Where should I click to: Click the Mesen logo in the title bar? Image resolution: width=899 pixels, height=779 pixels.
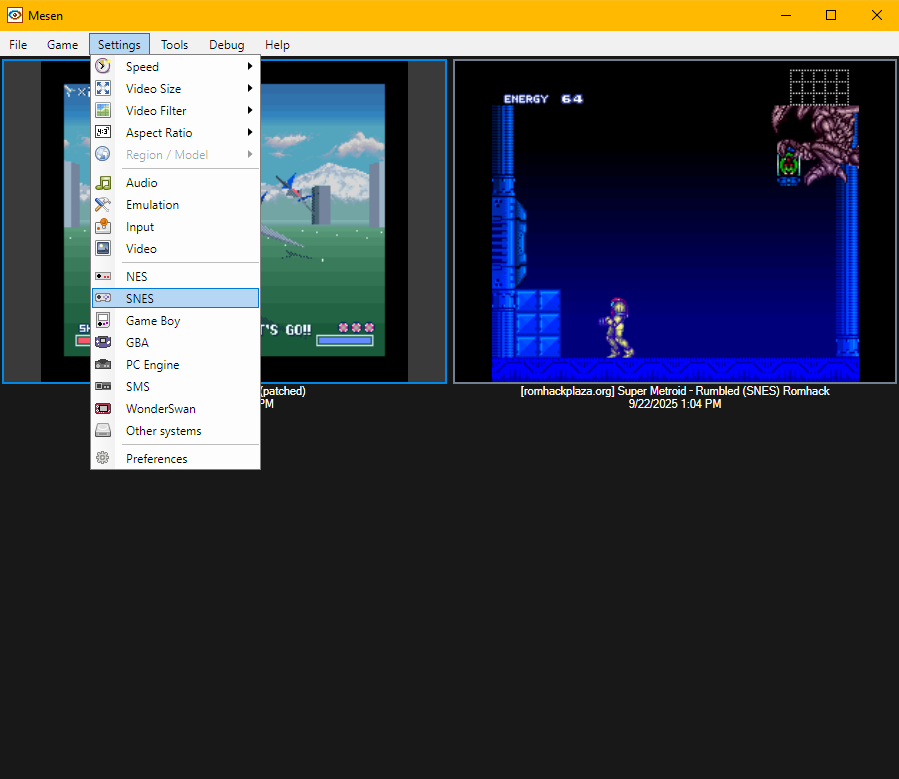coord(14,15)
